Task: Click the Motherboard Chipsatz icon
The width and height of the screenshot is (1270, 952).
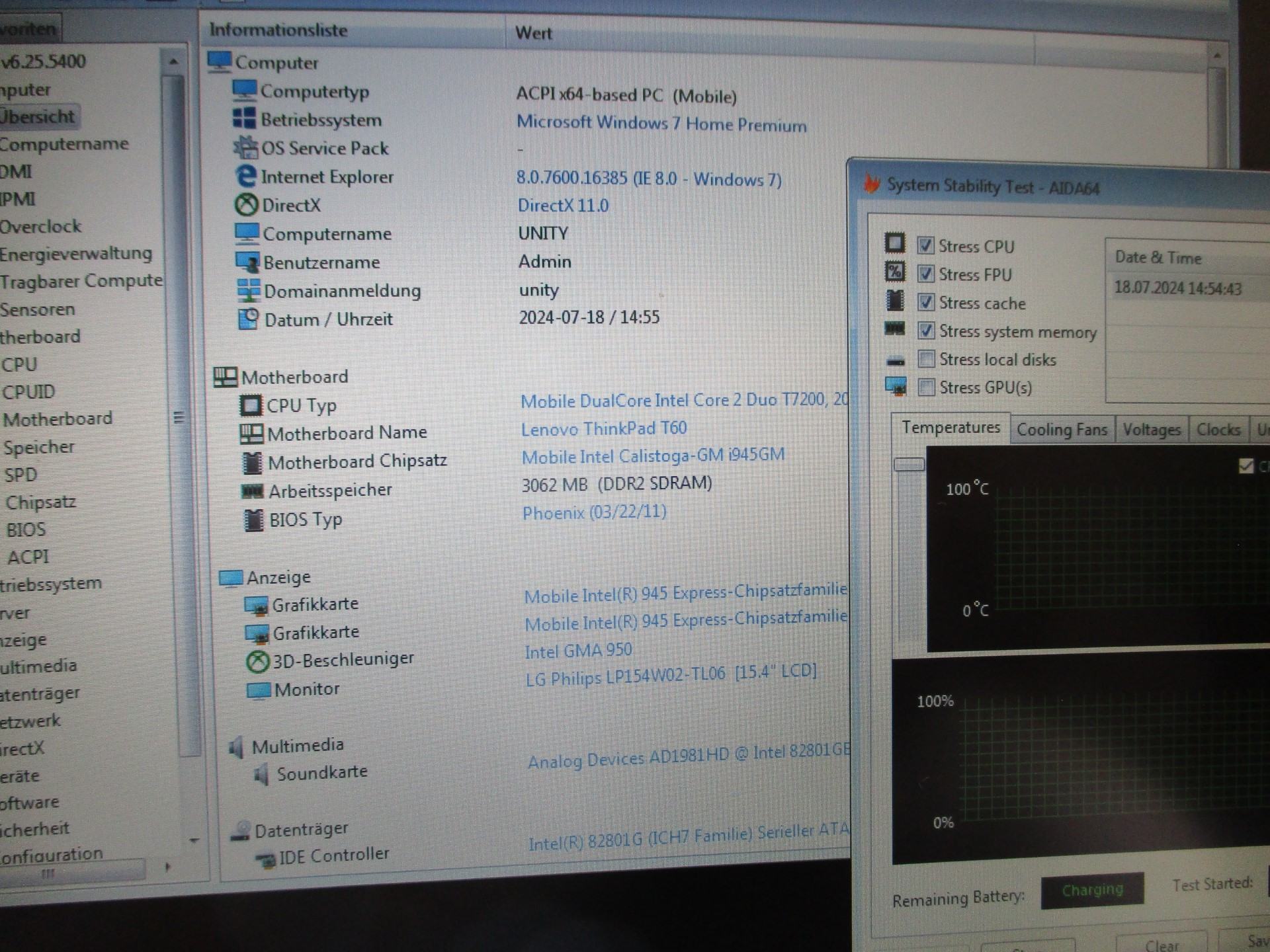Action: [x=252, y=463]
